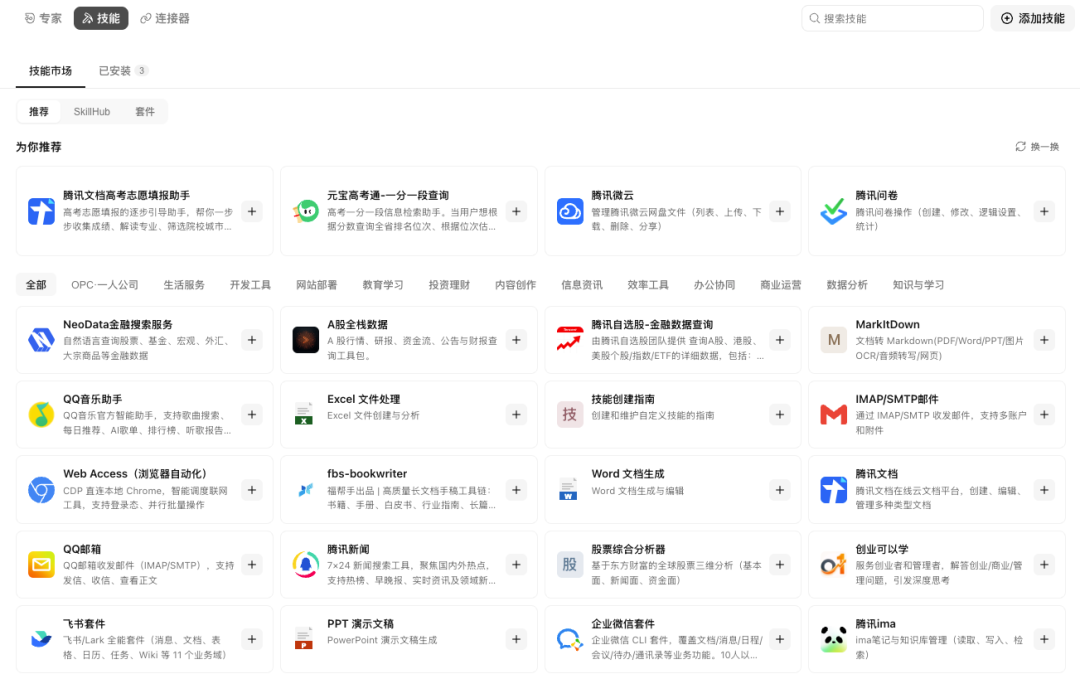Image resolution: width=1080 pixels, height=674 pixels.
Task: Click the 搜索技能 search field
Action: [x=892, y=19]
